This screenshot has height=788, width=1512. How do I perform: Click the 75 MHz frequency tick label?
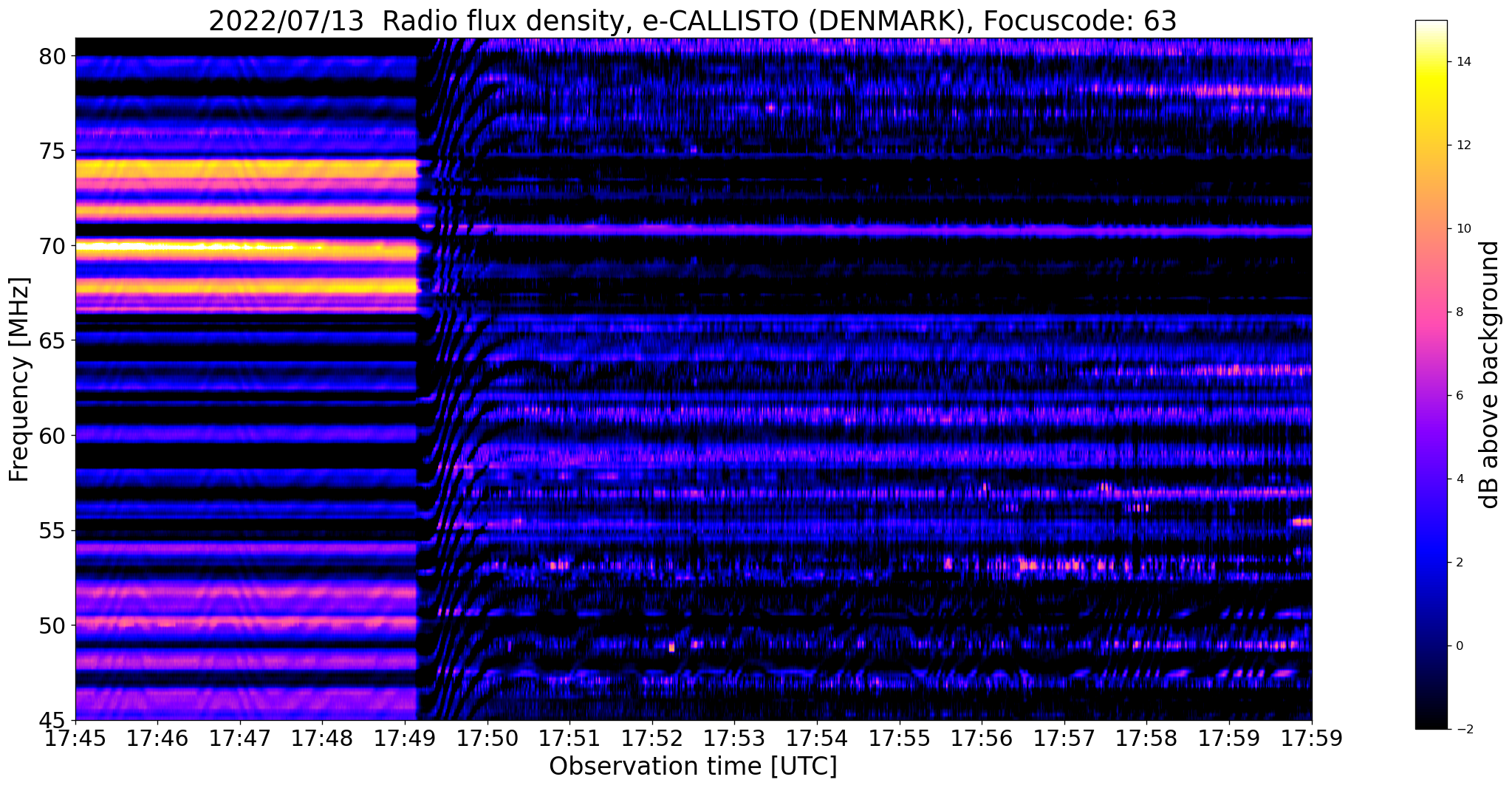click(54, 151)
